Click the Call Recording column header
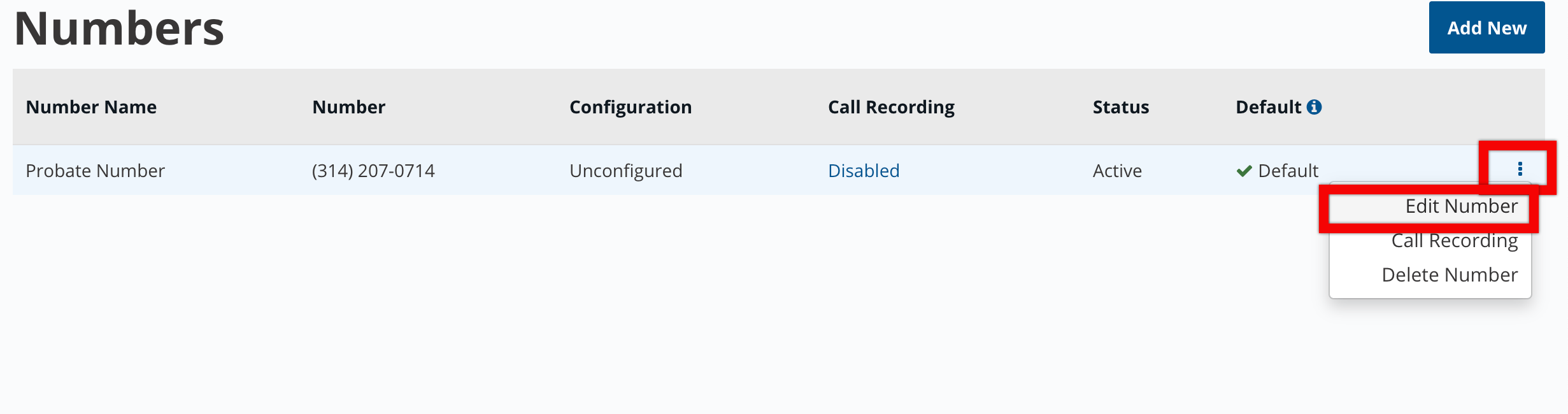Image resolution: width=1568 pixels, height=414 pixels. (x=891, y=107)
